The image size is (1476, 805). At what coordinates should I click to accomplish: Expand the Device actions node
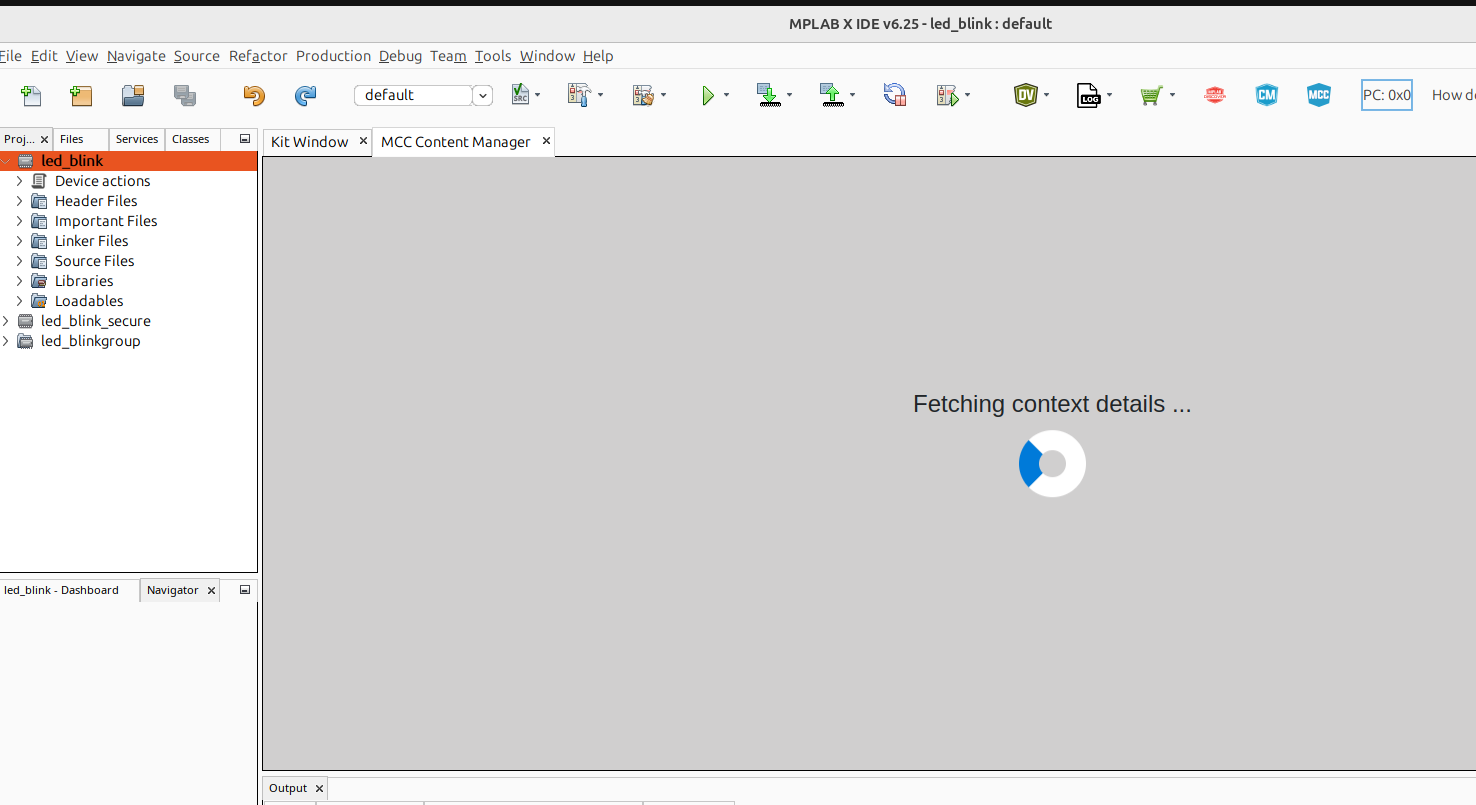tap(19, 181)
